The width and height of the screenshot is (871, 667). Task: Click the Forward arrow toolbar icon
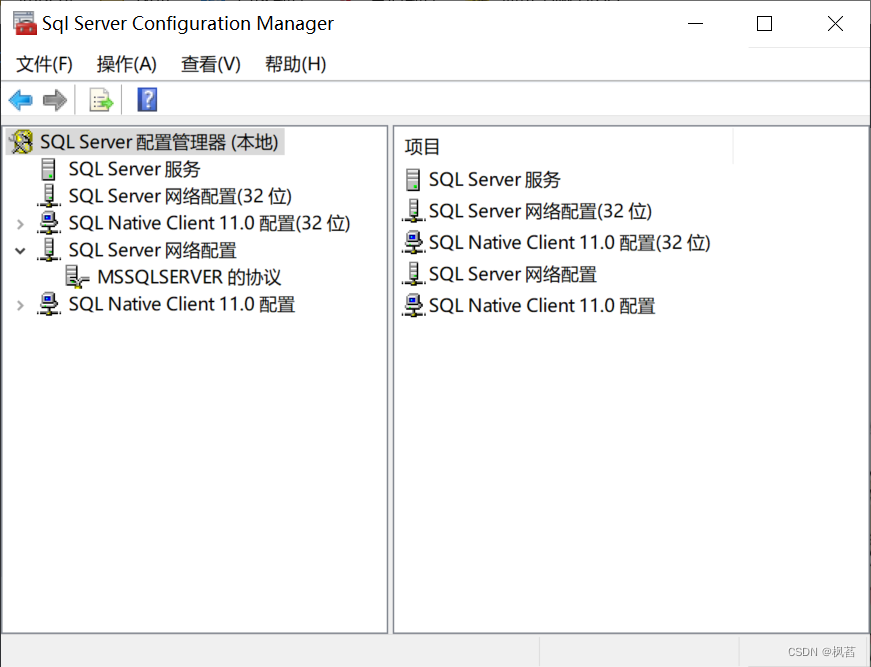pyautogui.click(x=55, y=100)
